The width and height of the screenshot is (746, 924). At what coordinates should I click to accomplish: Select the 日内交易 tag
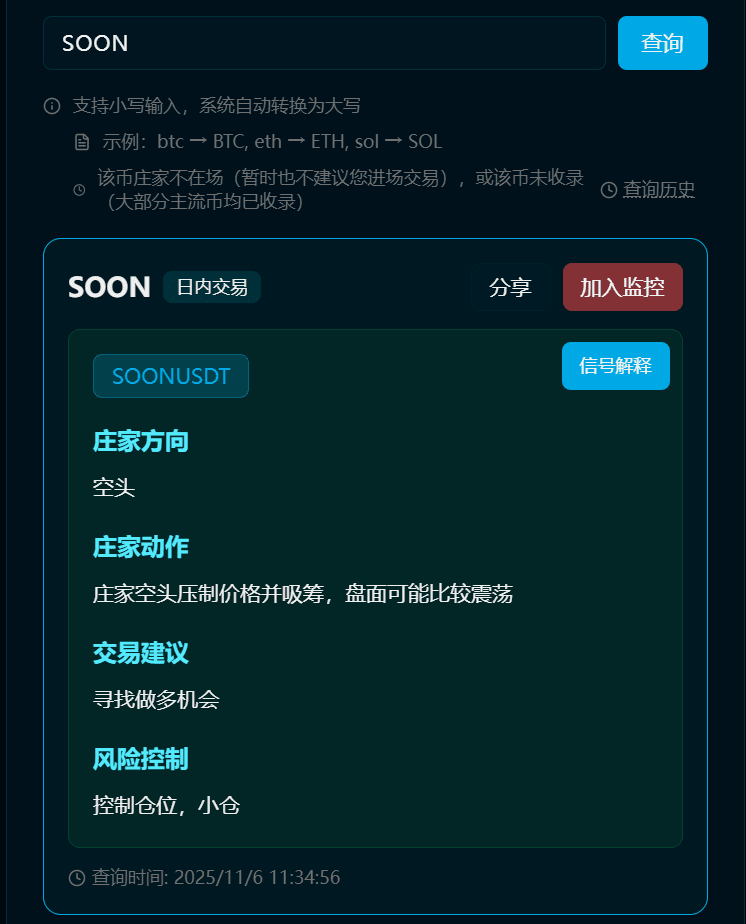(212, 287)
